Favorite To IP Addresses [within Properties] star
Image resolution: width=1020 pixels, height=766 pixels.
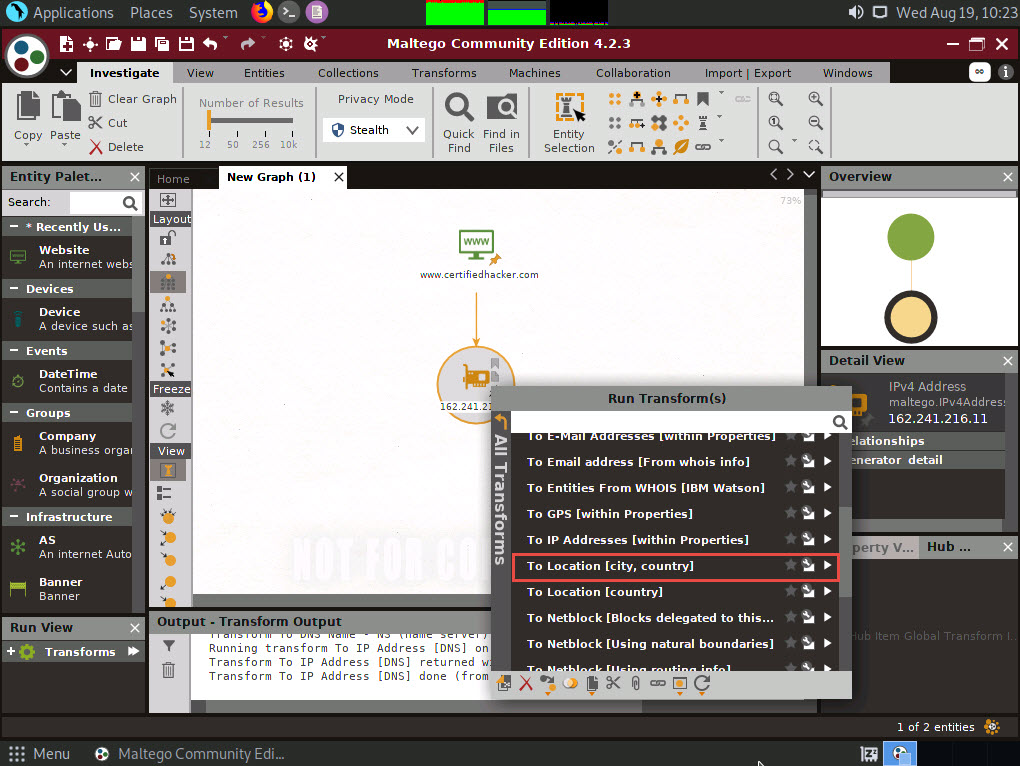tap(790, 539)
